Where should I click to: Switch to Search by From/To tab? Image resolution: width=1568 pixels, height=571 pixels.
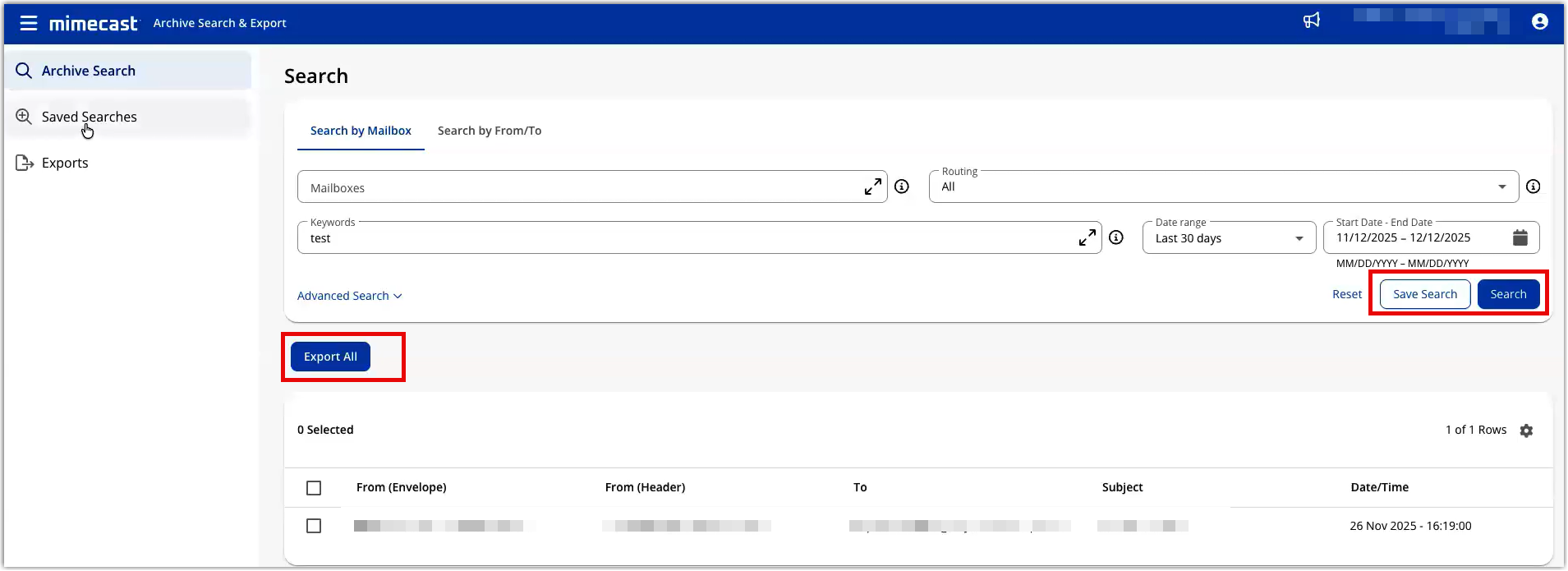click(x=490, y=131)
